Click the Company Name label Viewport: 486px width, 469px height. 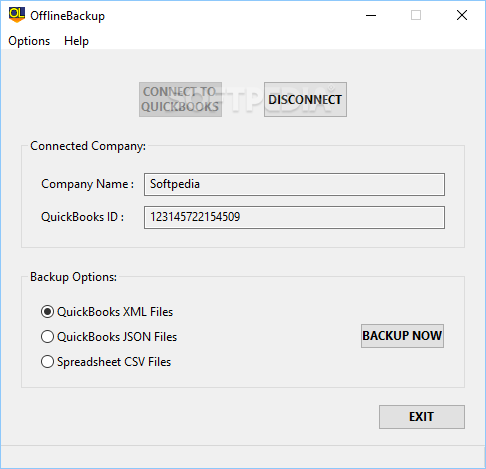pos(87,184)
